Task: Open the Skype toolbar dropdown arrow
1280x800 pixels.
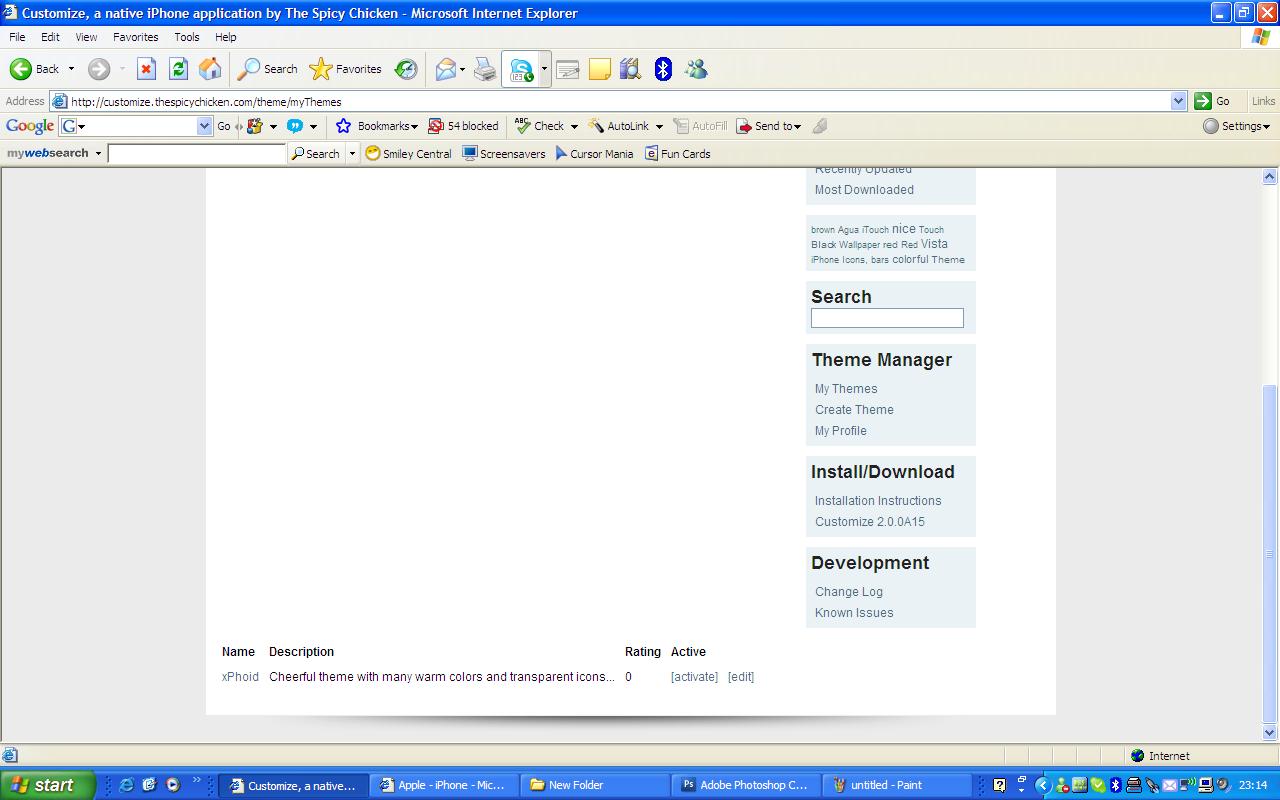Action: pos(544,69)
